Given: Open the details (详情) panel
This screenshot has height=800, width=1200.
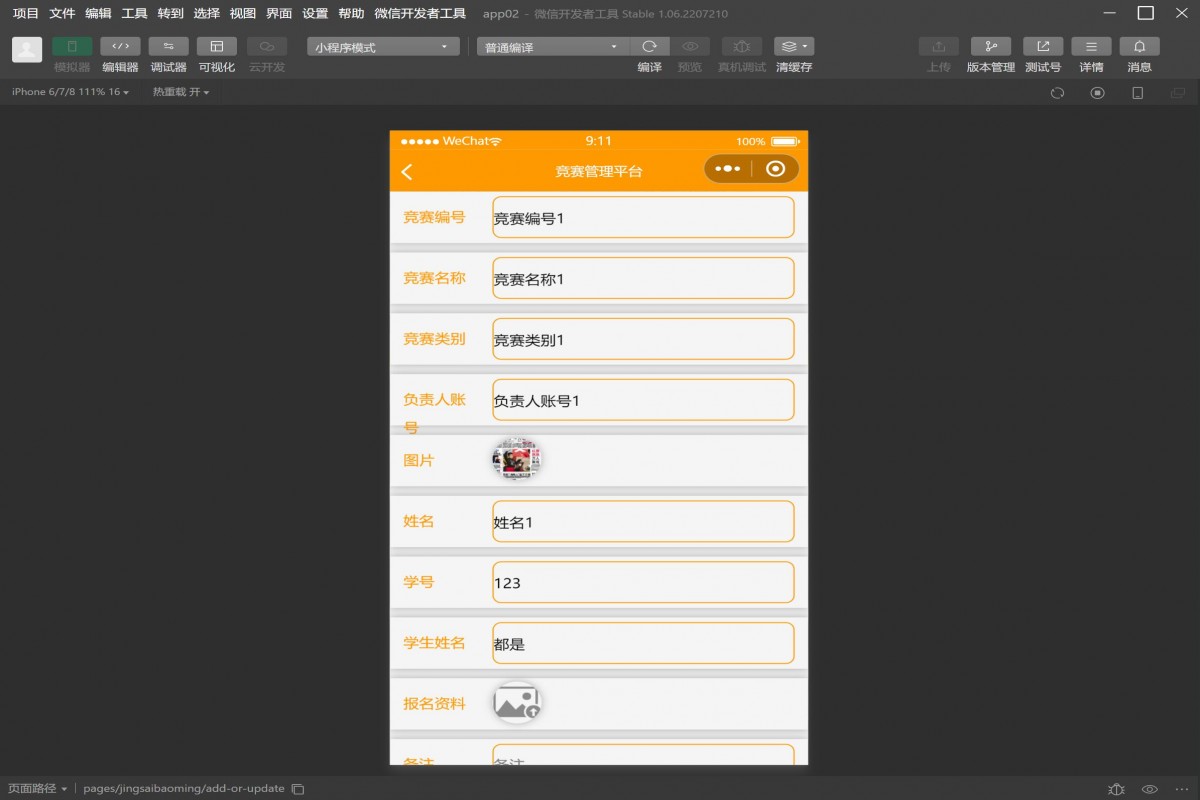Looking at the screenshot, I should pos(1091,47).
